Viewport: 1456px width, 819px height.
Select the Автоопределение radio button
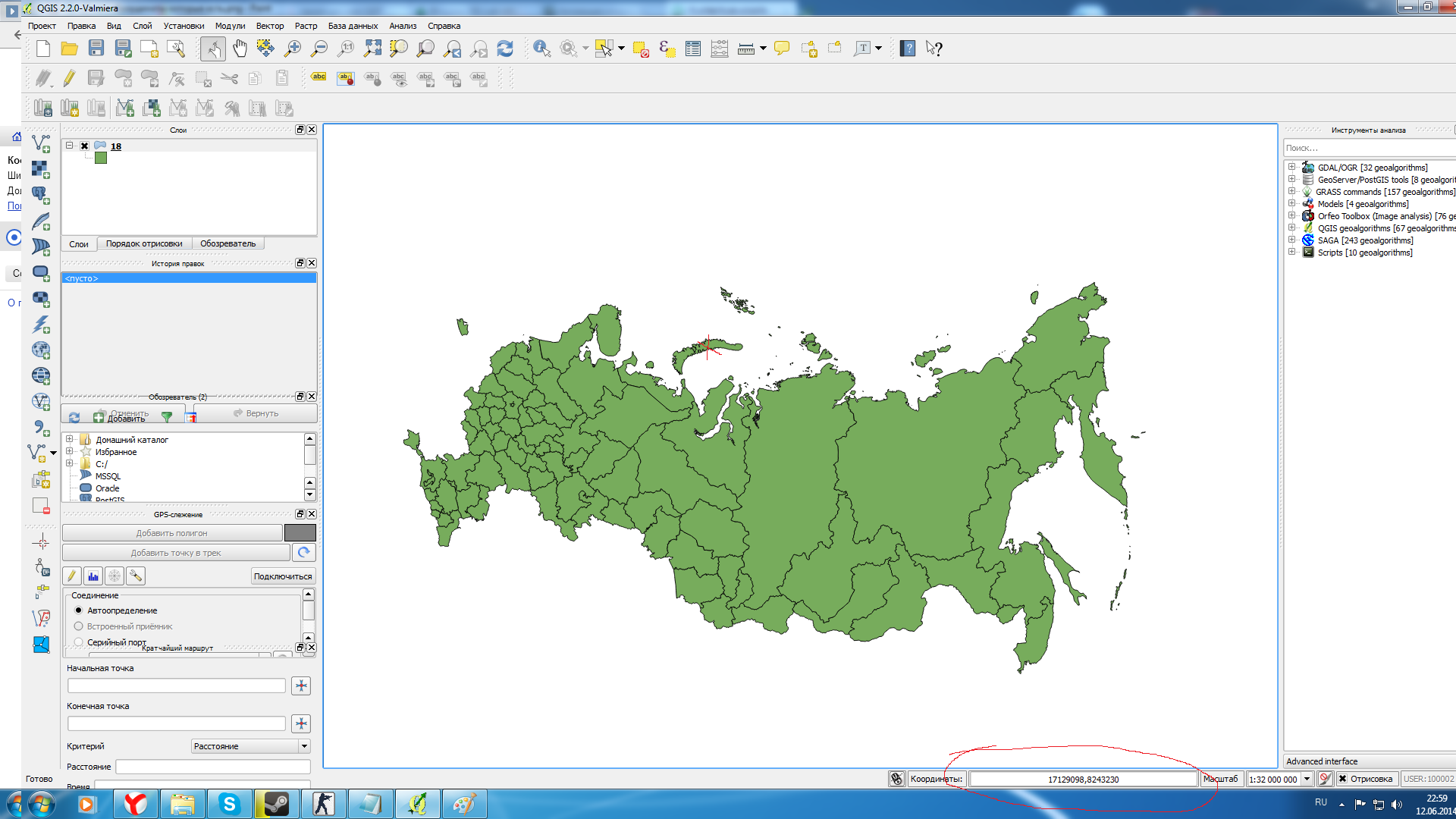click(x=79, y=610)
